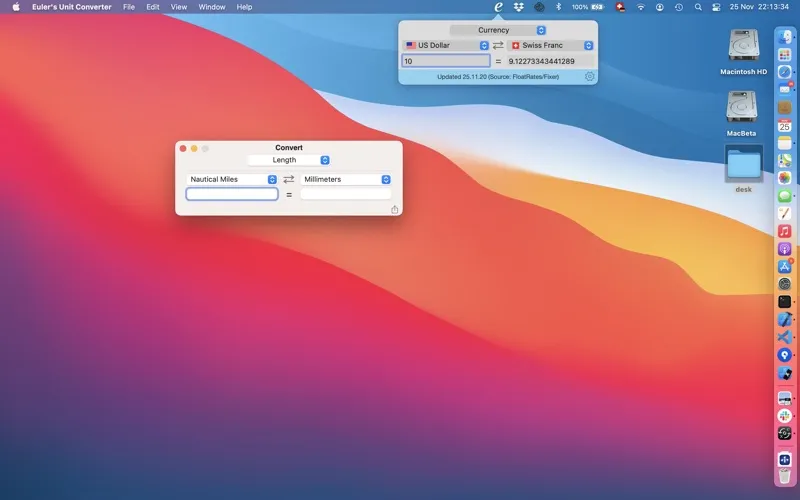Open Messages from the Dock
800x500 pixels.
tap(785, 195)
